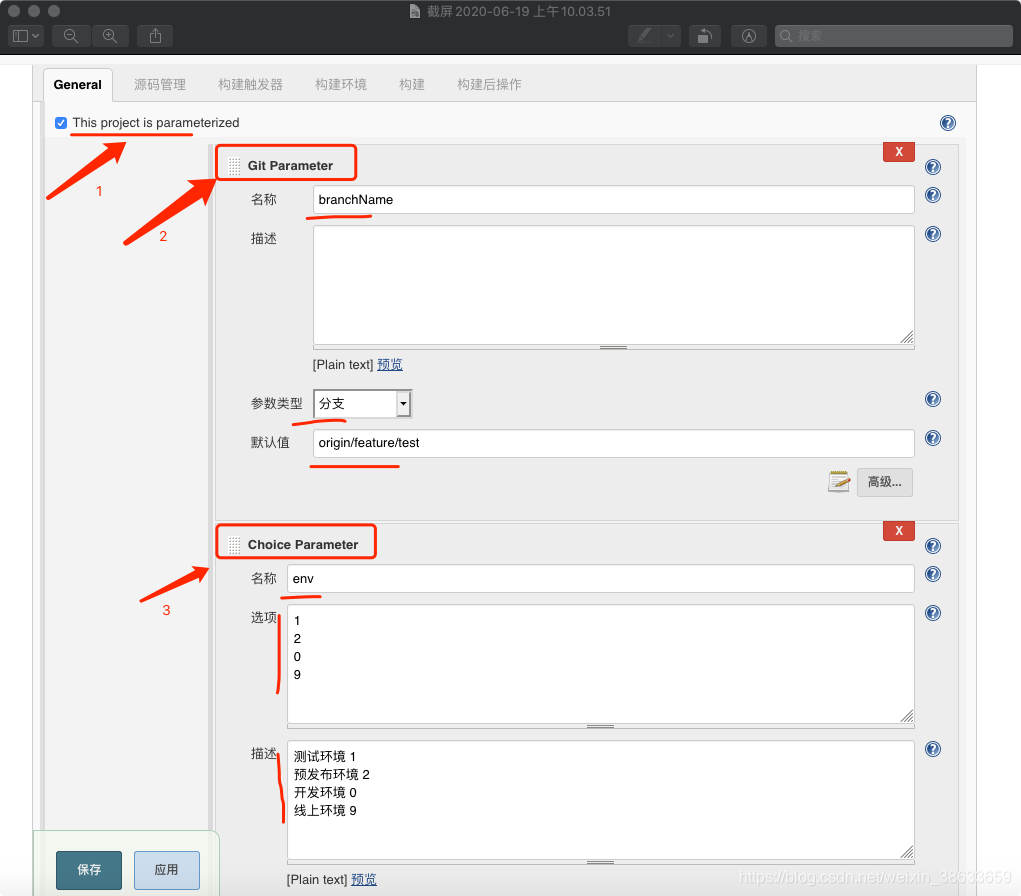Edit the branchName name field
This screenshot has width=1021, height=896.
pyautogui.click(x=613, y=200)
